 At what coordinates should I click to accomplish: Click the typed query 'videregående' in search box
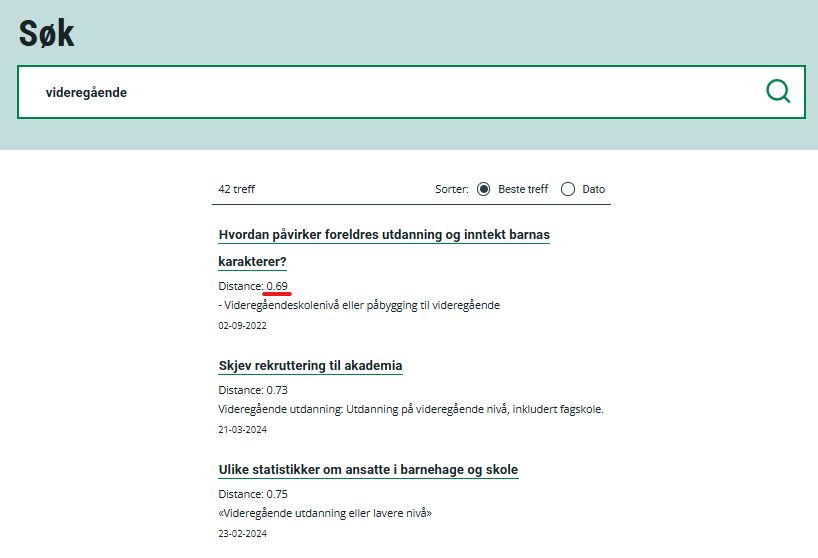[x=87, y=92]
